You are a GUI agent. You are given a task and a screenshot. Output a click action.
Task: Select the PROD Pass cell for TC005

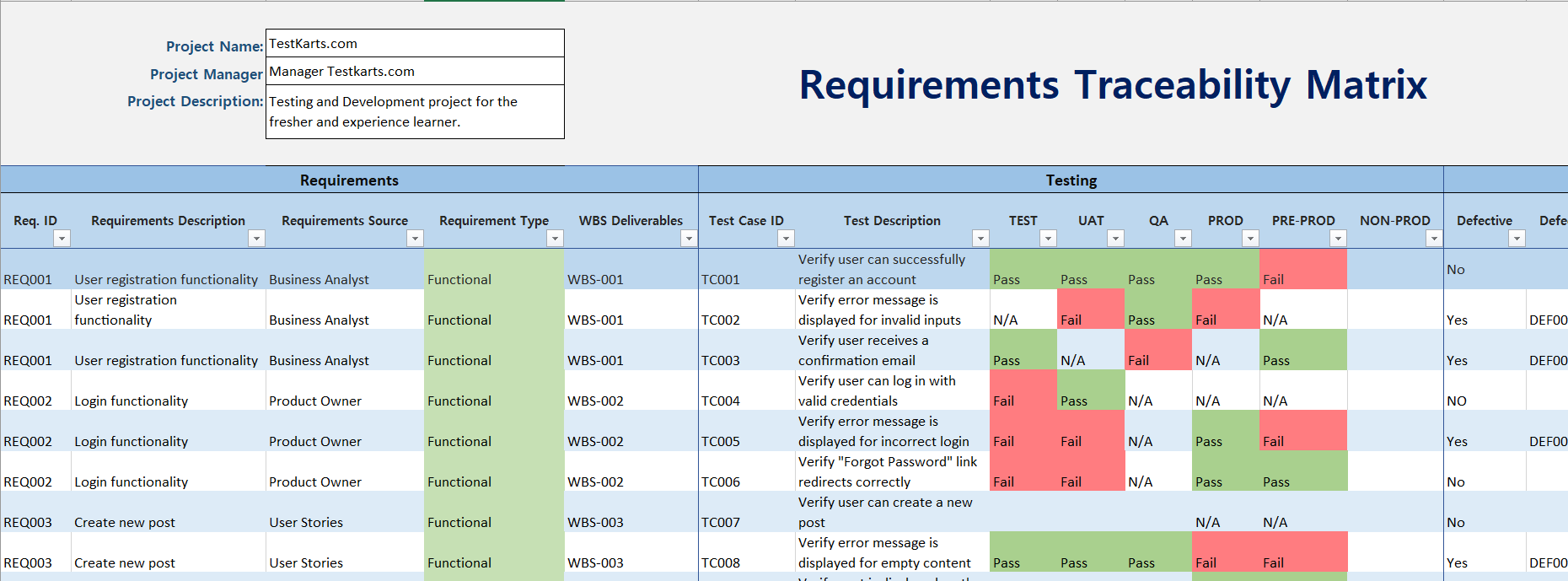click(x=1226, y=431)
